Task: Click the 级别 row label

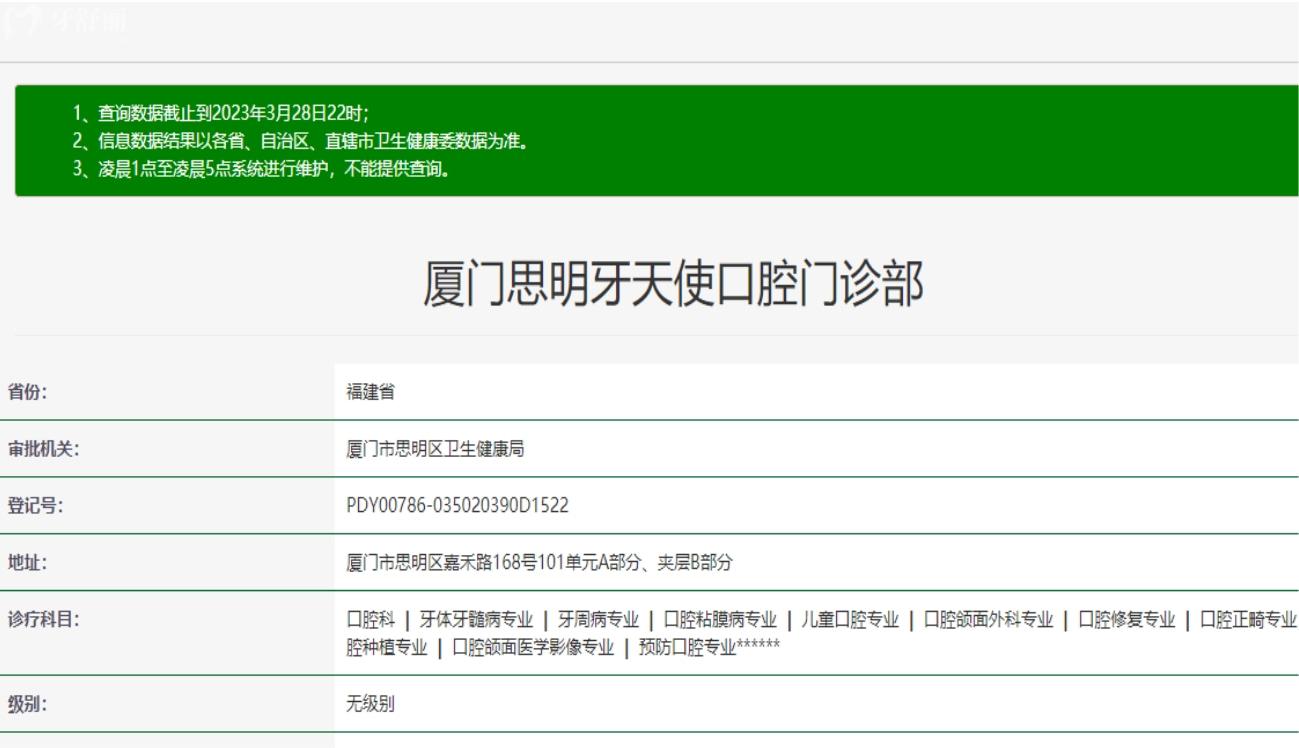Action: pos(28,704)
